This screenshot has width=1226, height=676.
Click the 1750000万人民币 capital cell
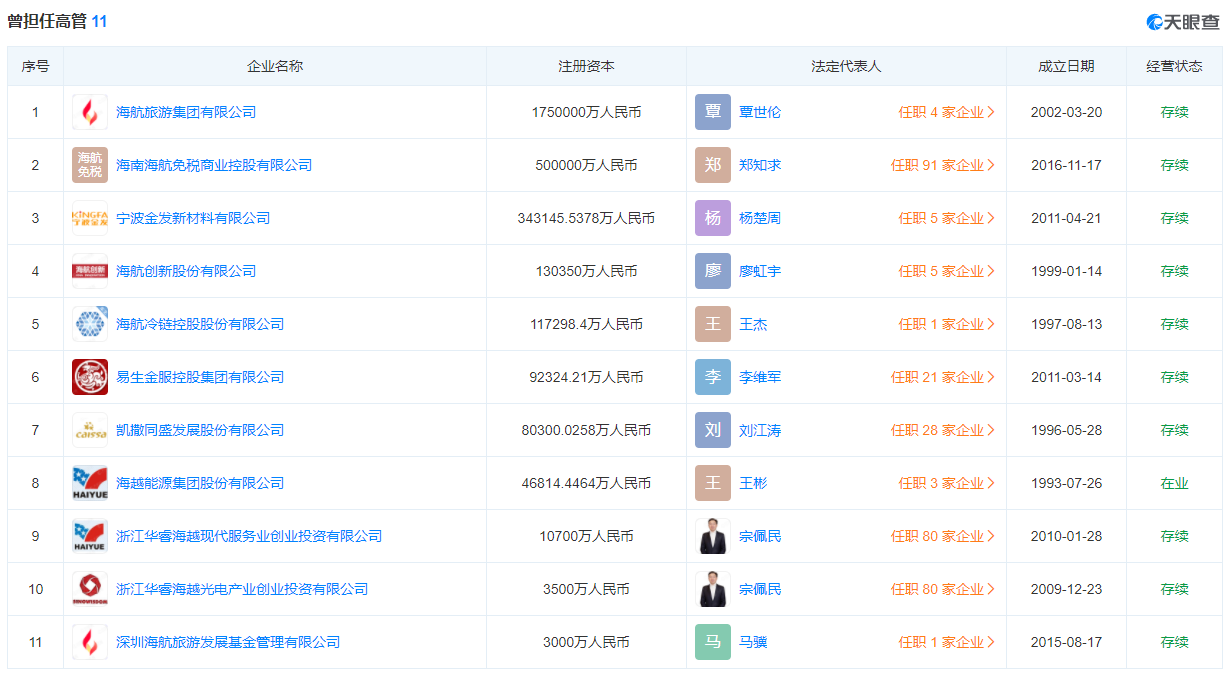pos(586,112)
